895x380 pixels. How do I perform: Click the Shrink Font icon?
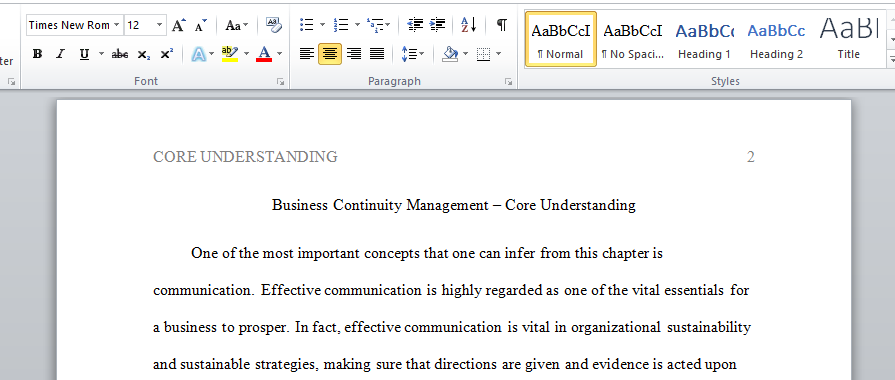pyautogui.click(x=200, y=25)
